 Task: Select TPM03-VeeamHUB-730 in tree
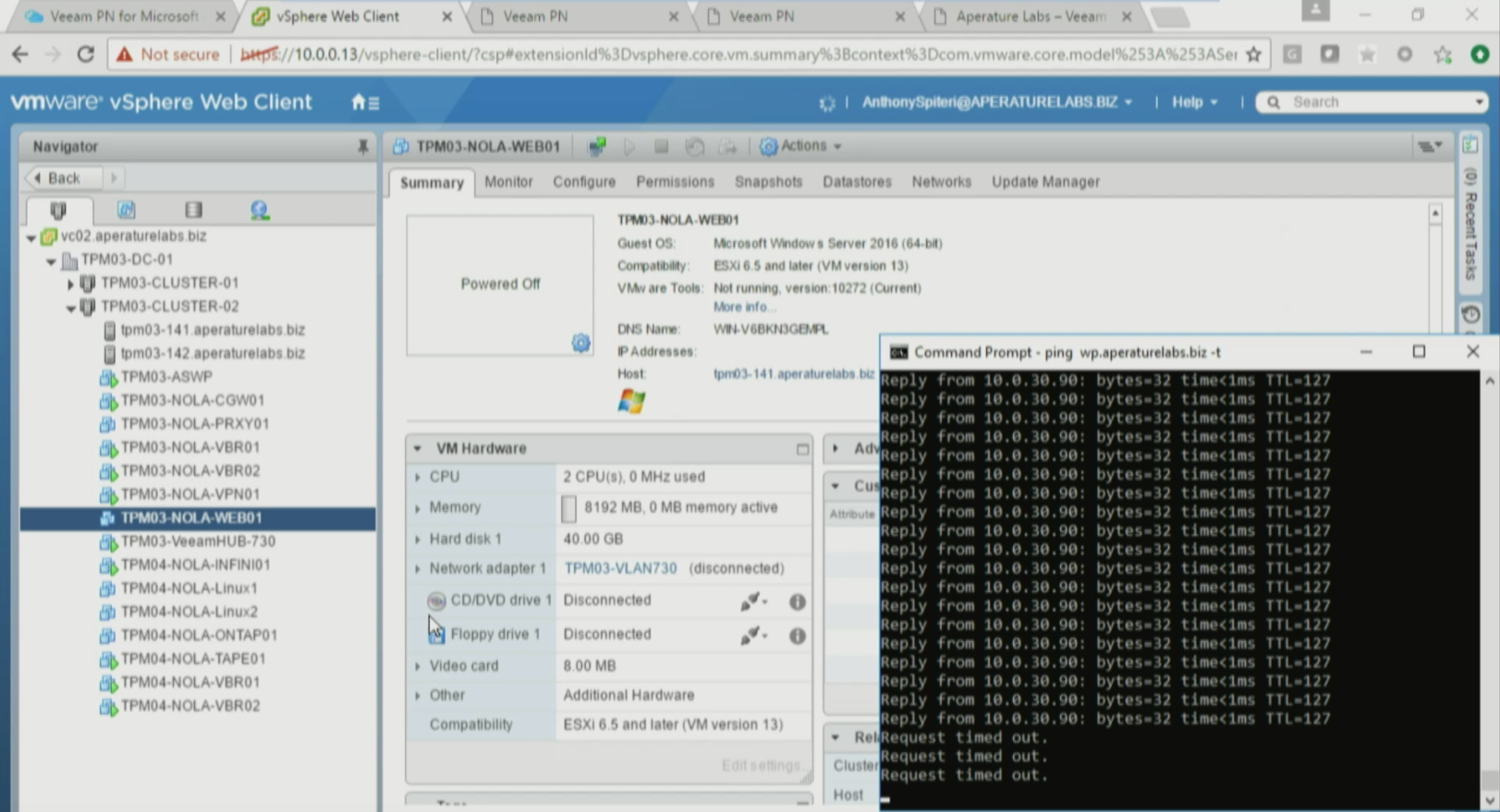click(x=198, y=541)
